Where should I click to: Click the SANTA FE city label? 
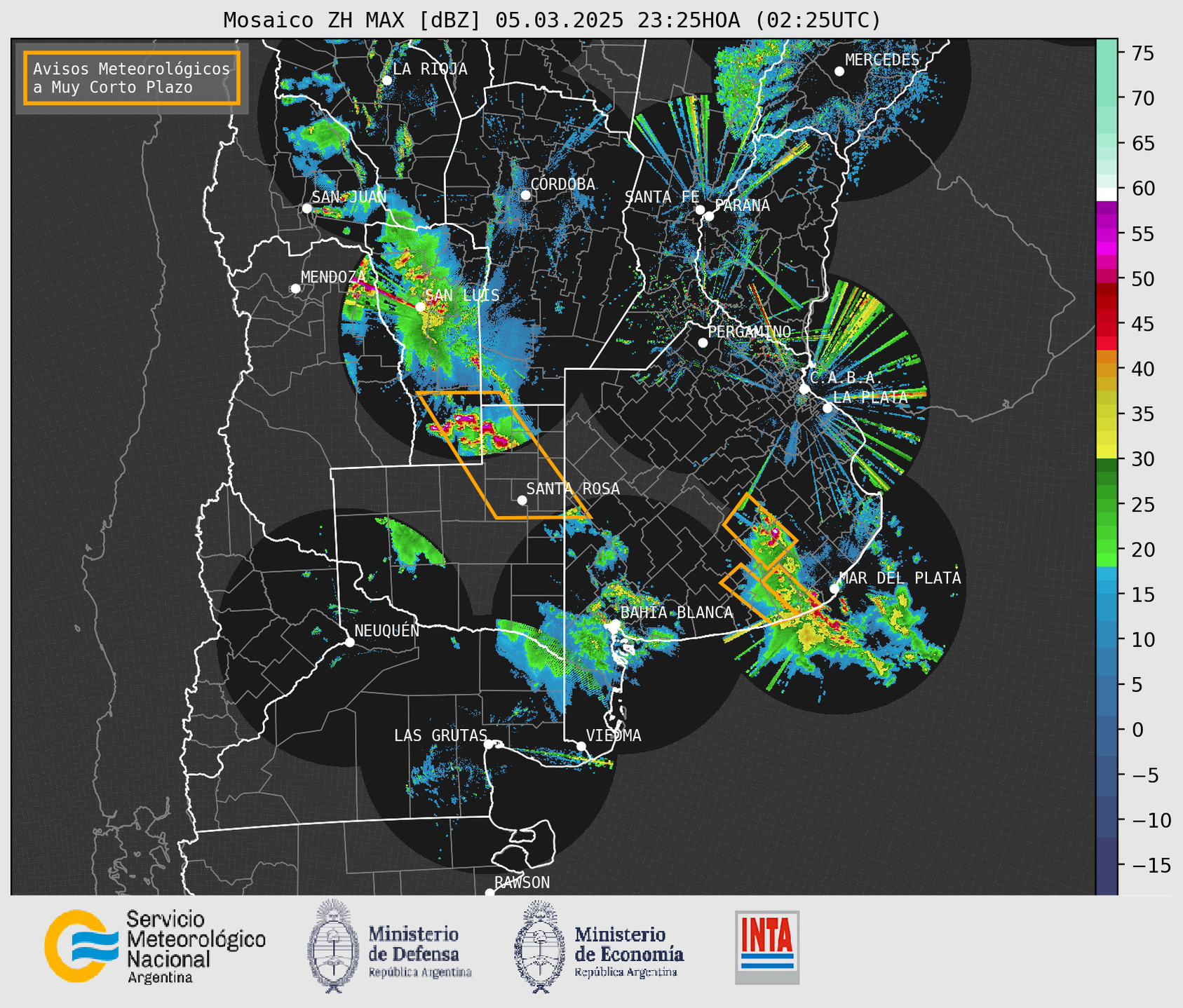(662, 197)
